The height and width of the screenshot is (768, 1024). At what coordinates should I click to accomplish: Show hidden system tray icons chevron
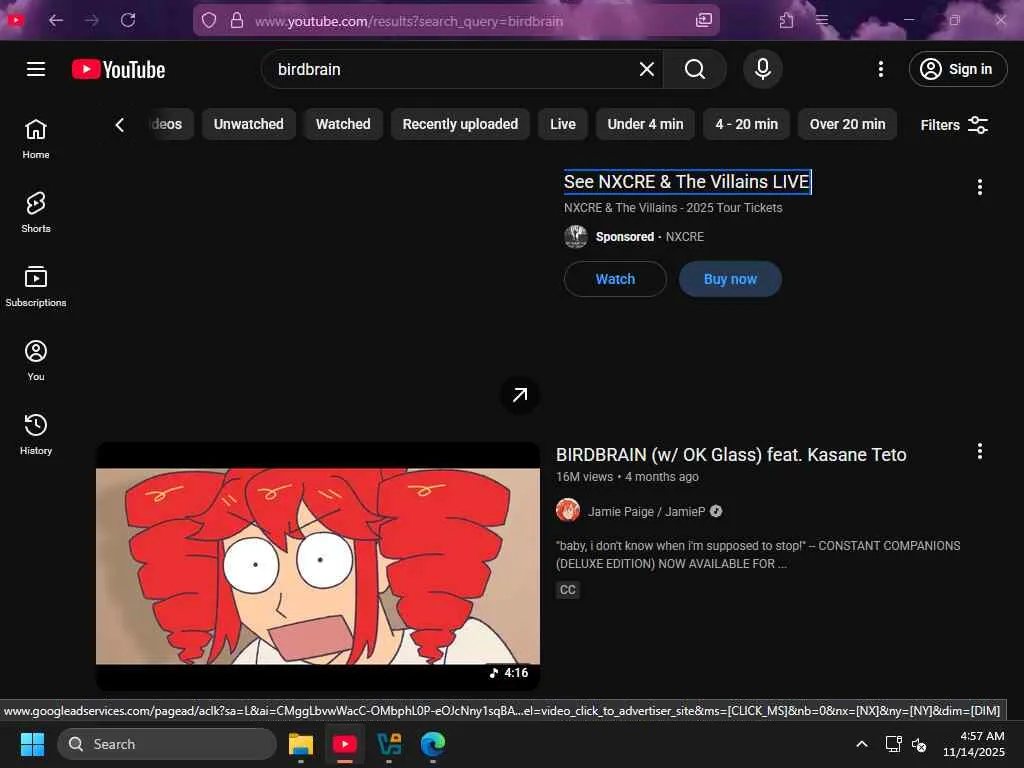point(862,744)
